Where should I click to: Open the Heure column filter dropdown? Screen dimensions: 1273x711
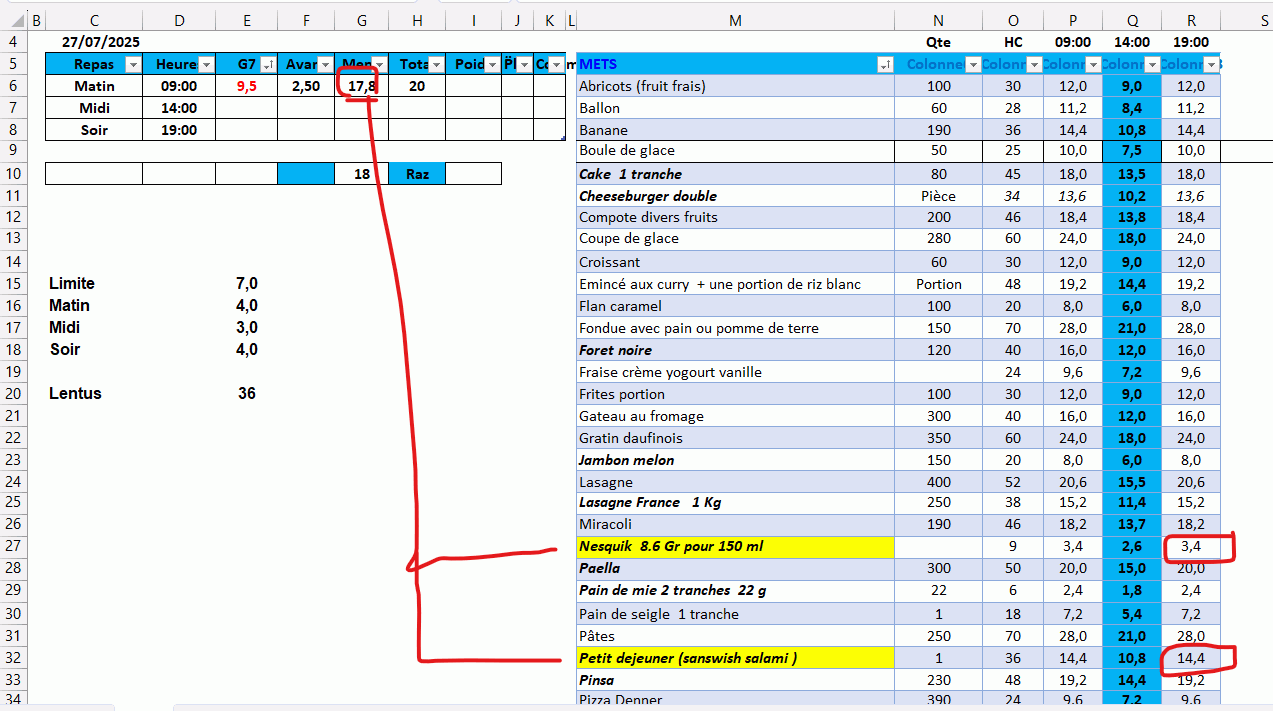click(x=206, y=65)
